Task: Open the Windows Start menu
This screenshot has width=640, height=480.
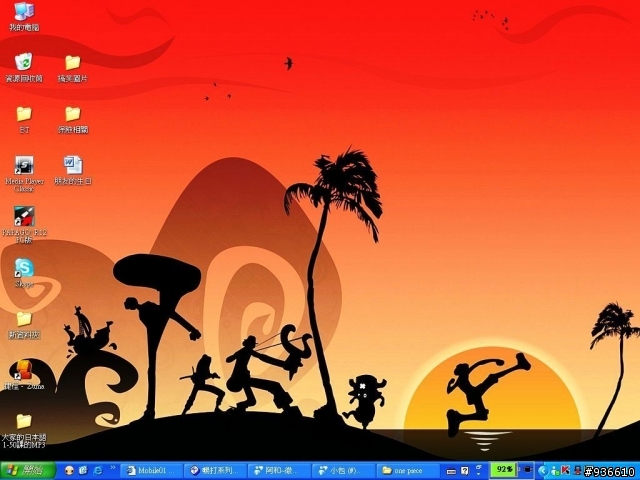Action: click(28, 471)
